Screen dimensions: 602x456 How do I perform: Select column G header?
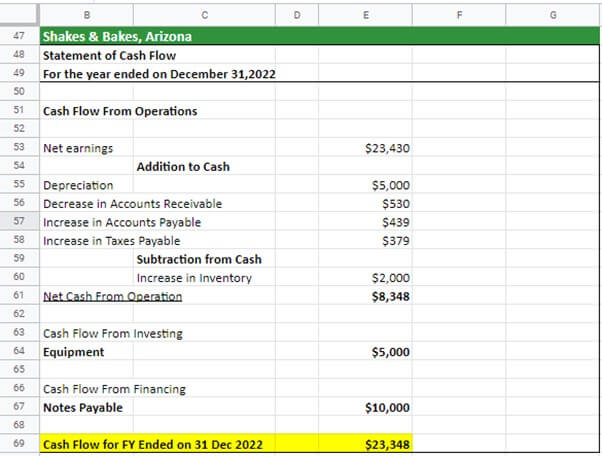tap(553, 15)
